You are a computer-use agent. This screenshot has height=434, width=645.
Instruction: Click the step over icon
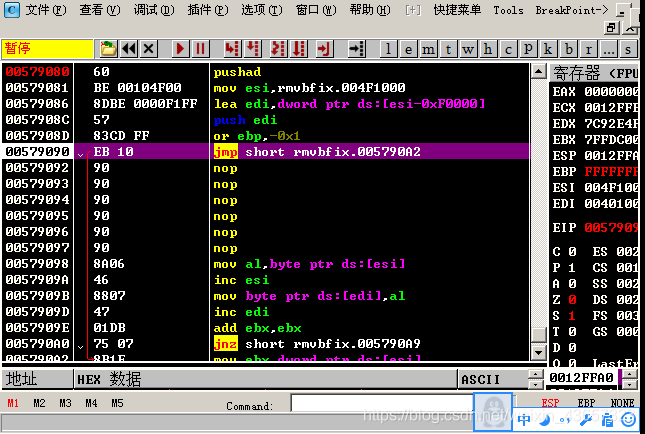coord(253,49)
